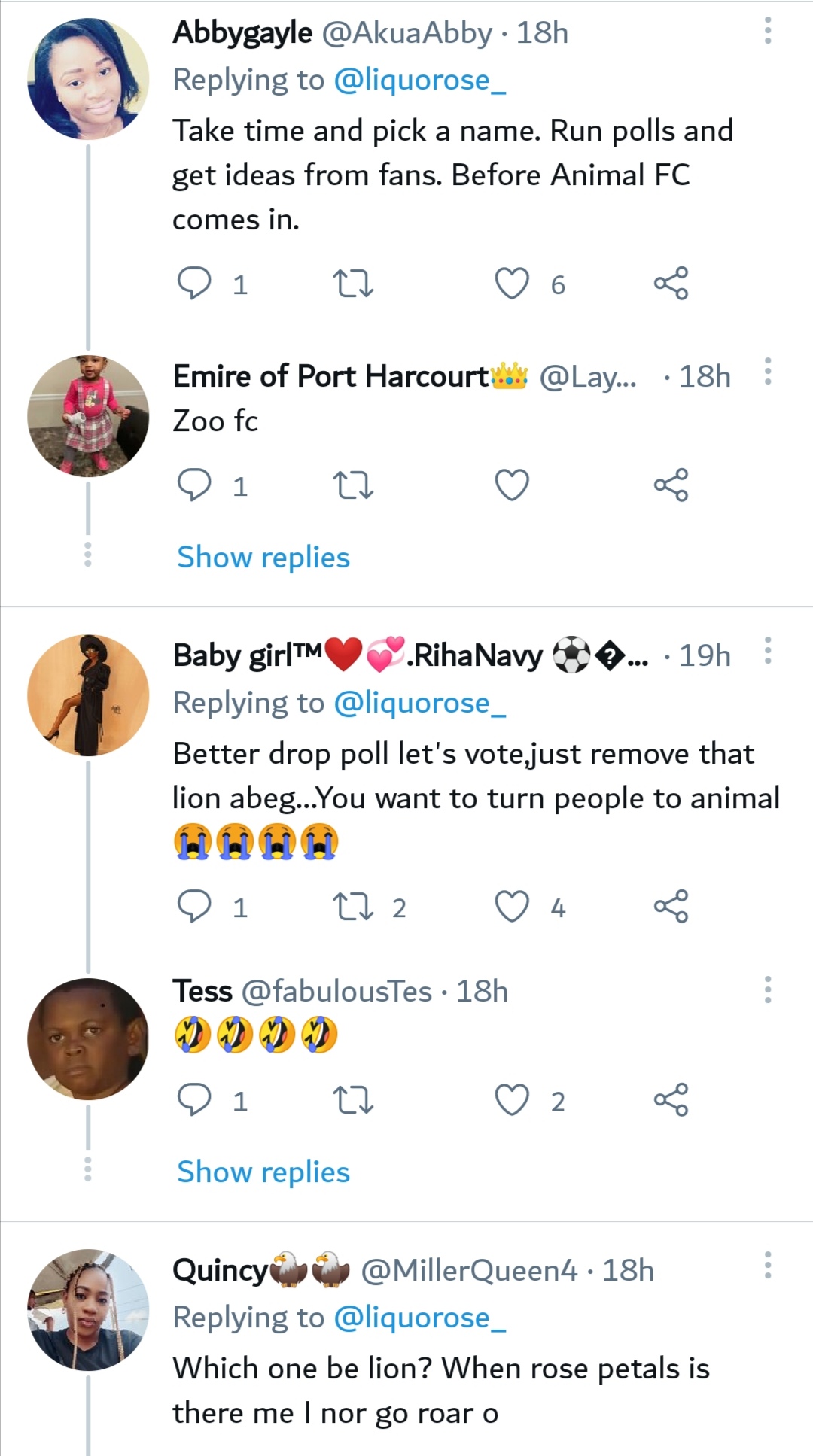This screenshot has height=1456, width=813.
Task: Like Baby girl's poll tweet
Action: pyautogui.click(x=512, y=907)
